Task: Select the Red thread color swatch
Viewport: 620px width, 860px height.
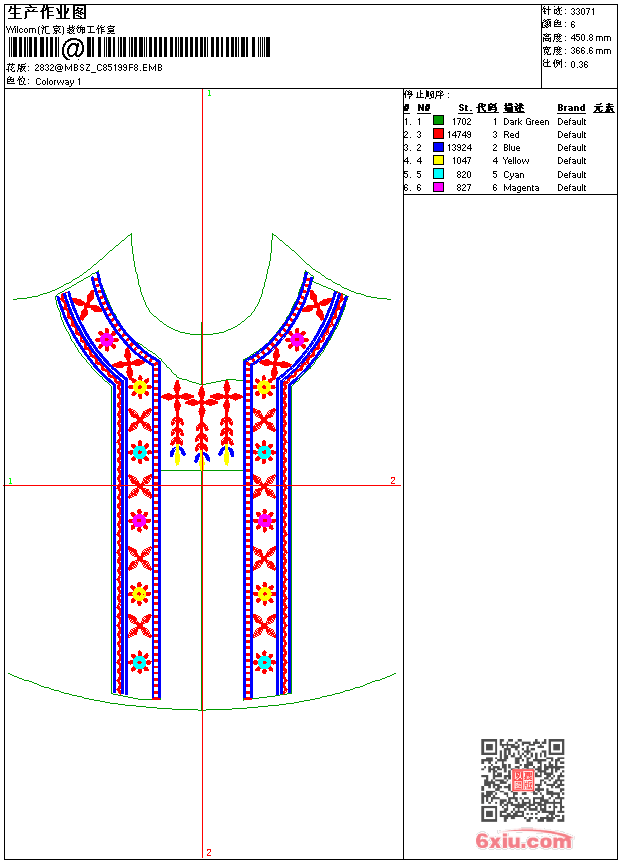Action: click(438, 134)
